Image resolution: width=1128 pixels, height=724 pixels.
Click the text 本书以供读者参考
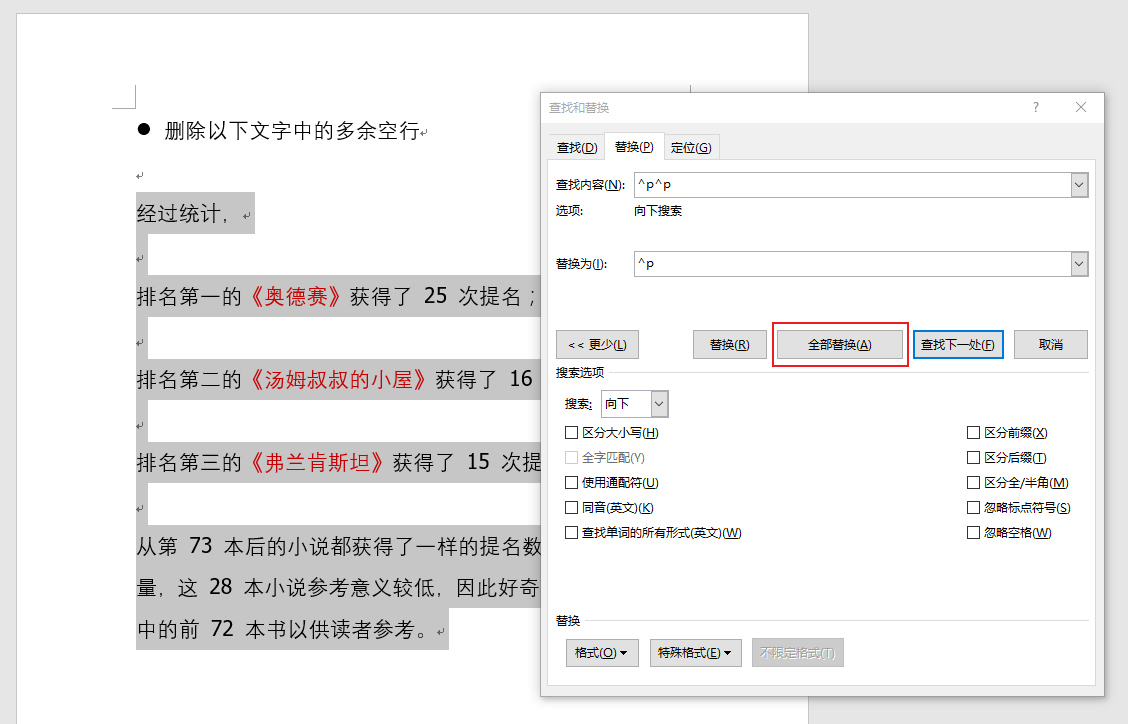330,630
